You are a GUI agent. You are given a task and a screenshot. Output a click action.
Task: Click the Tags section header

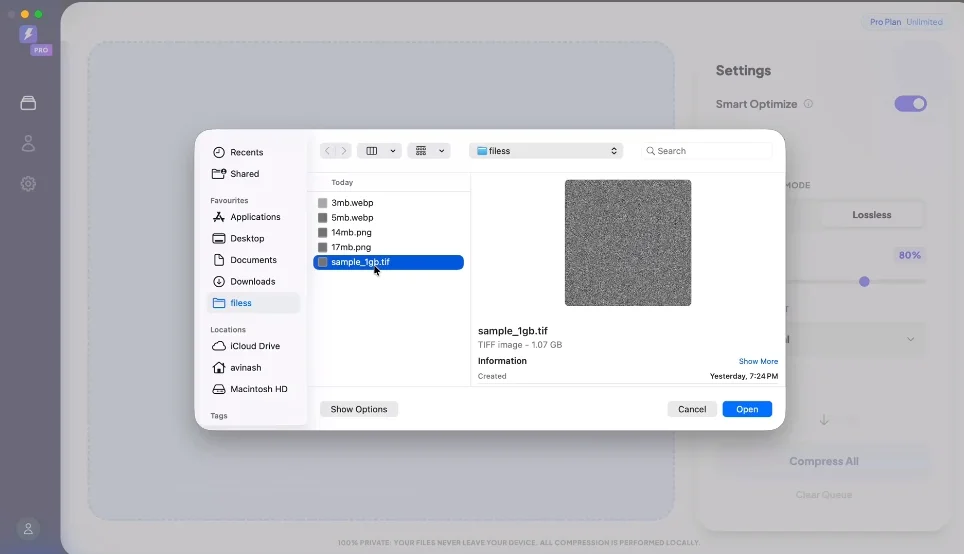[219, 416]
